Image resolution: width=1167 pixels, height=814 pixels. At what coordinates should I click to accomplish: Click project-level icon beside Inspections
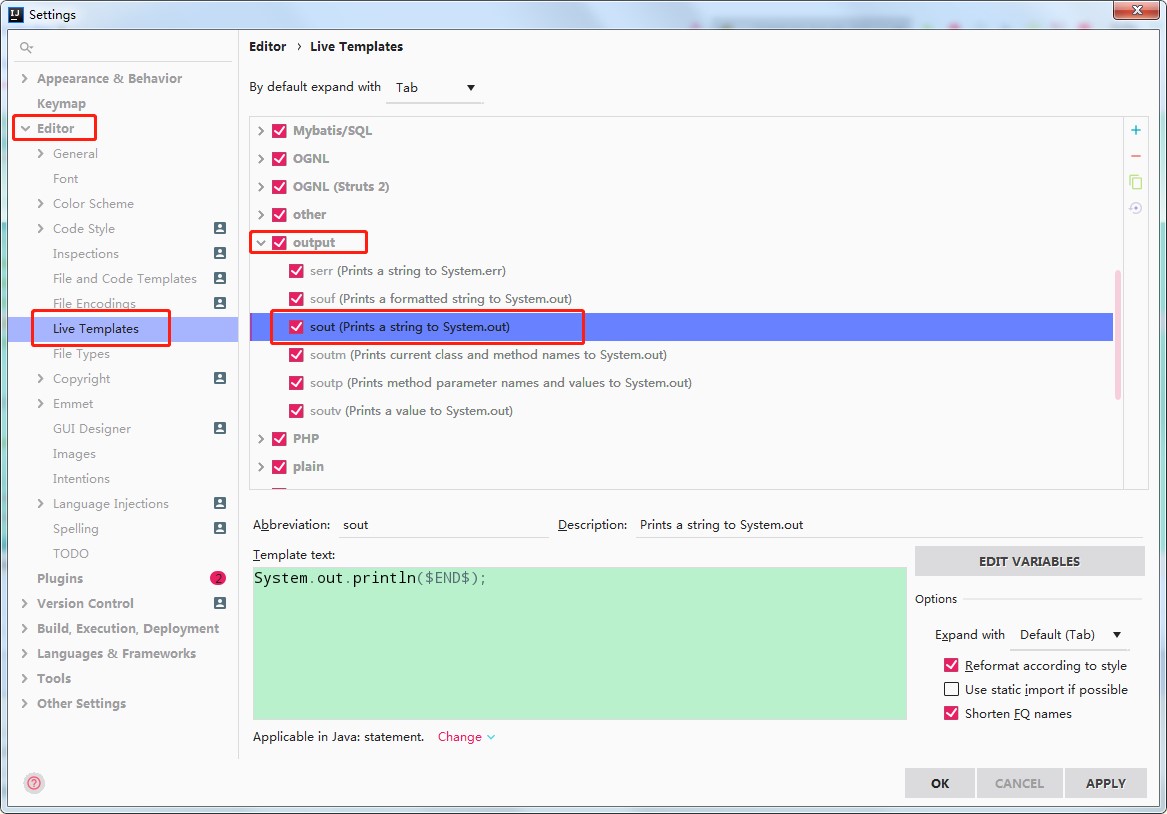tap(220, 253)
